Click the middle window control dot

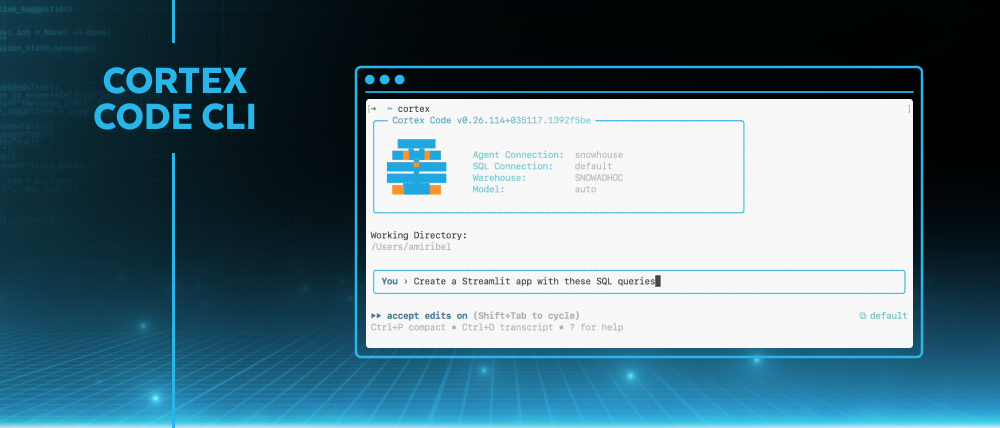click(x=385, y=79)
